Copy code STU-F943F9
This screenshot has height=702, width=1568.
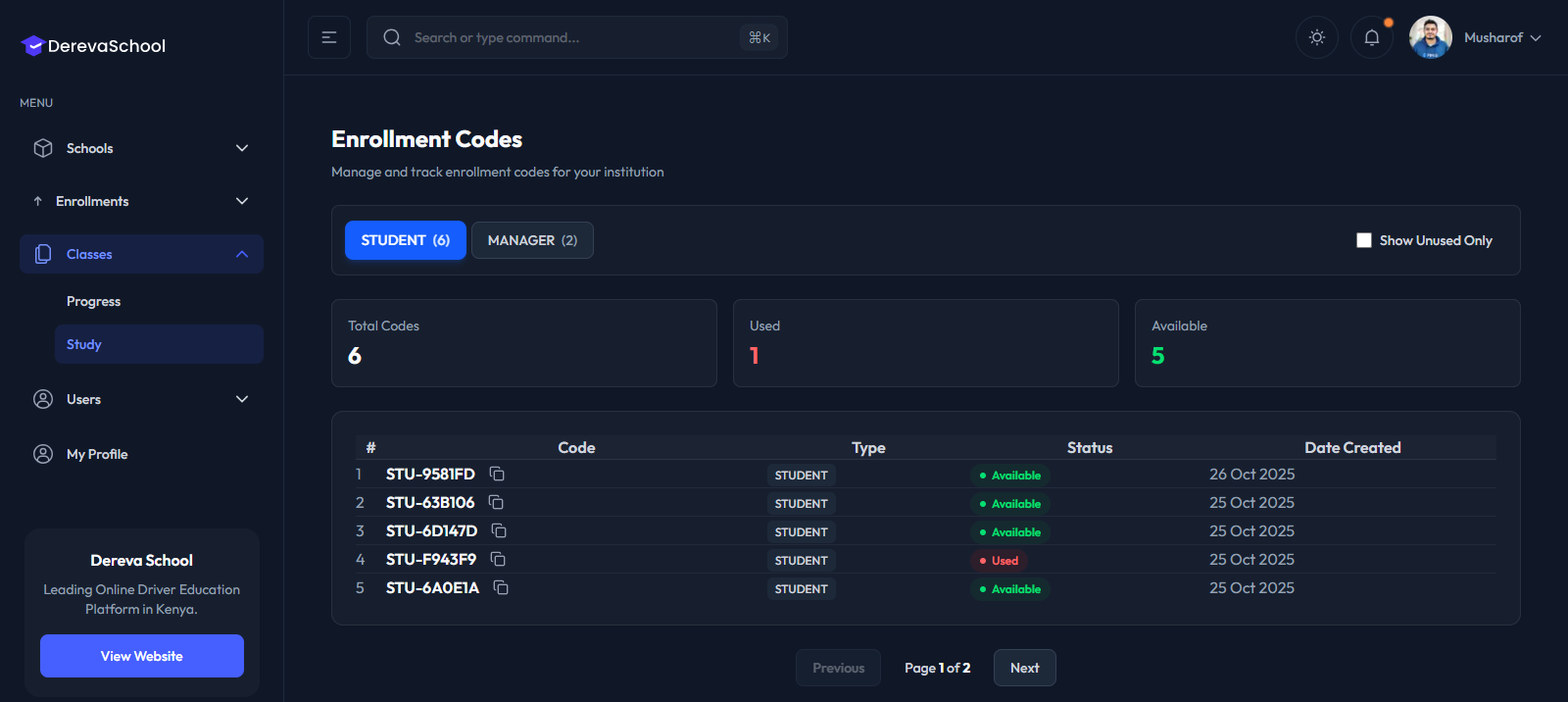pyautogui.click(x=498, y=559)
